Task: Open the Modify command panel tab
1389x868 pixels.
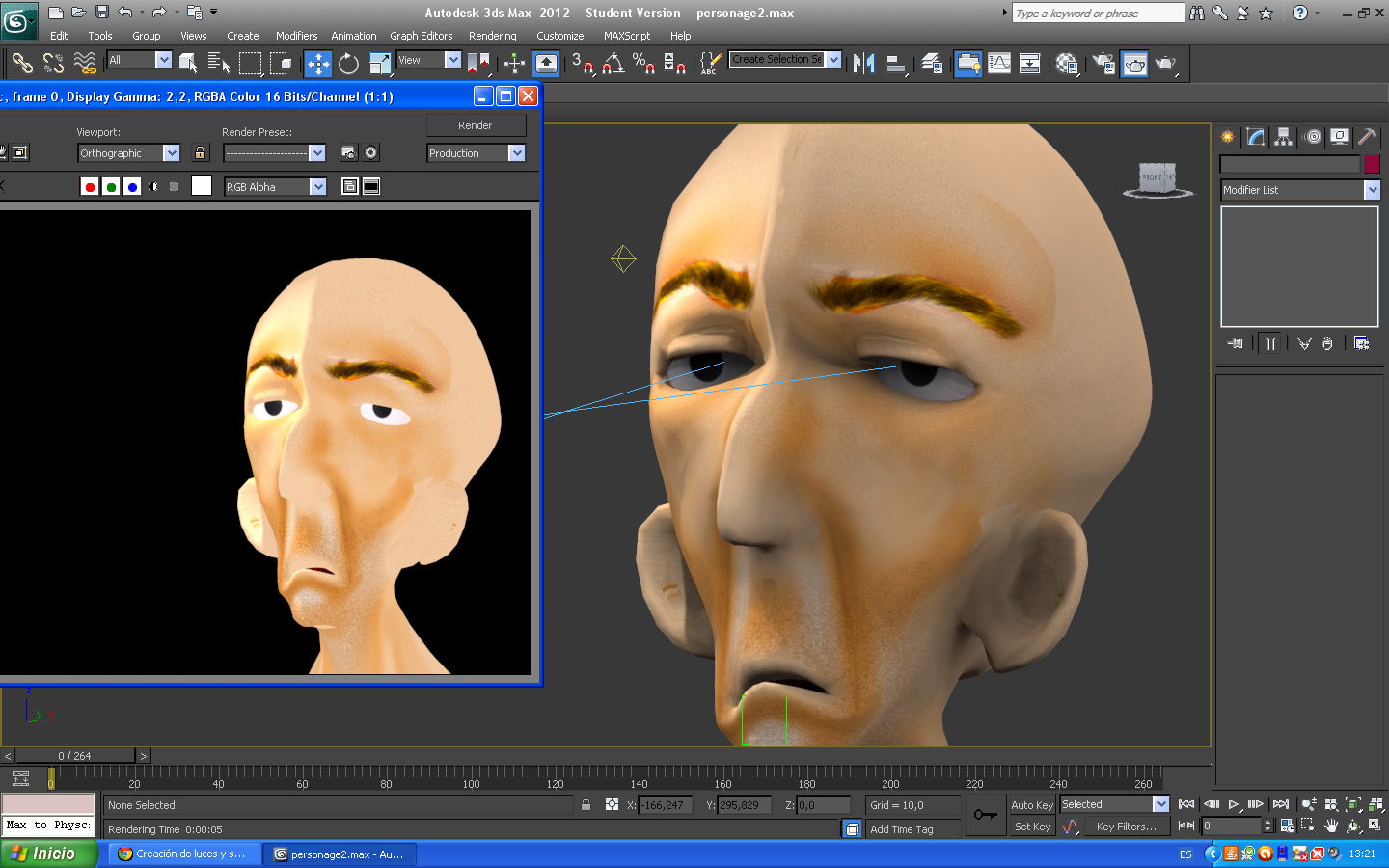Action: click(1256, 137)
